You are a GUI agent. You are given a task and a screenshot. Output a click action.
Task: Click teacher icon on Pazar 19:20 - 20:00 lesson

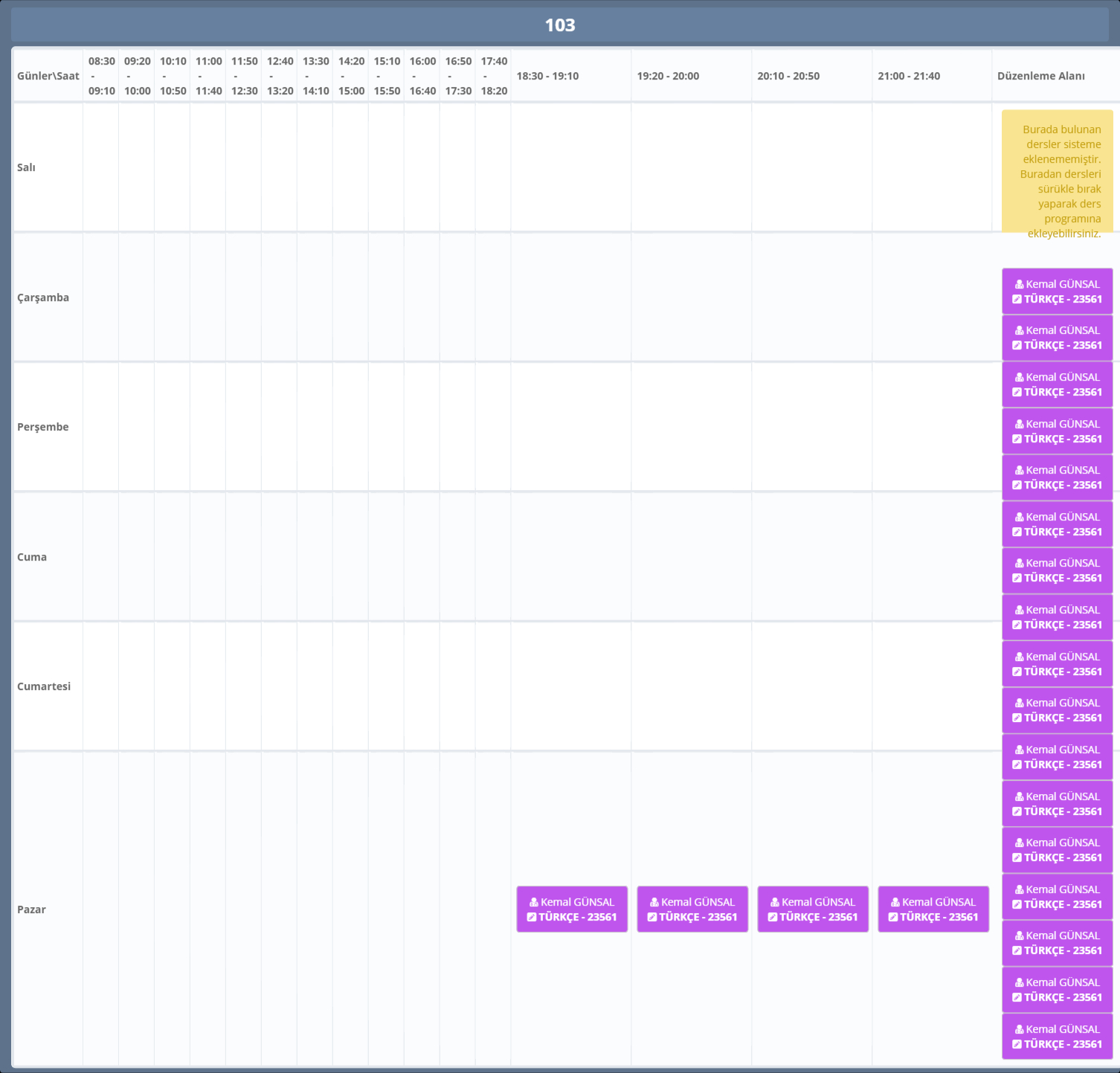coord(654,902)
